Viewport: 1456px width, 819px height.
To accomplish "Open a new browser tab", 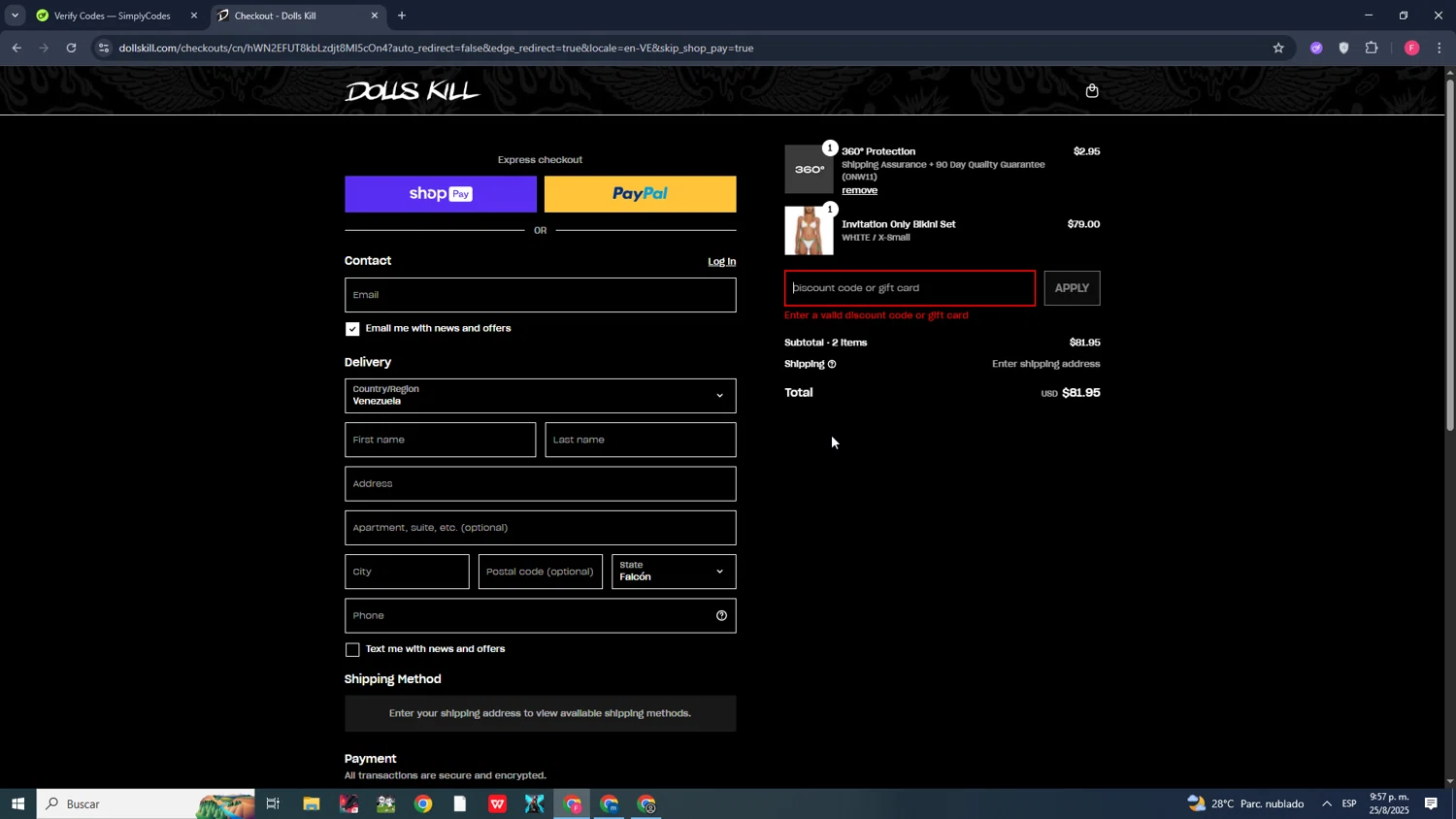I will [402, 16].
